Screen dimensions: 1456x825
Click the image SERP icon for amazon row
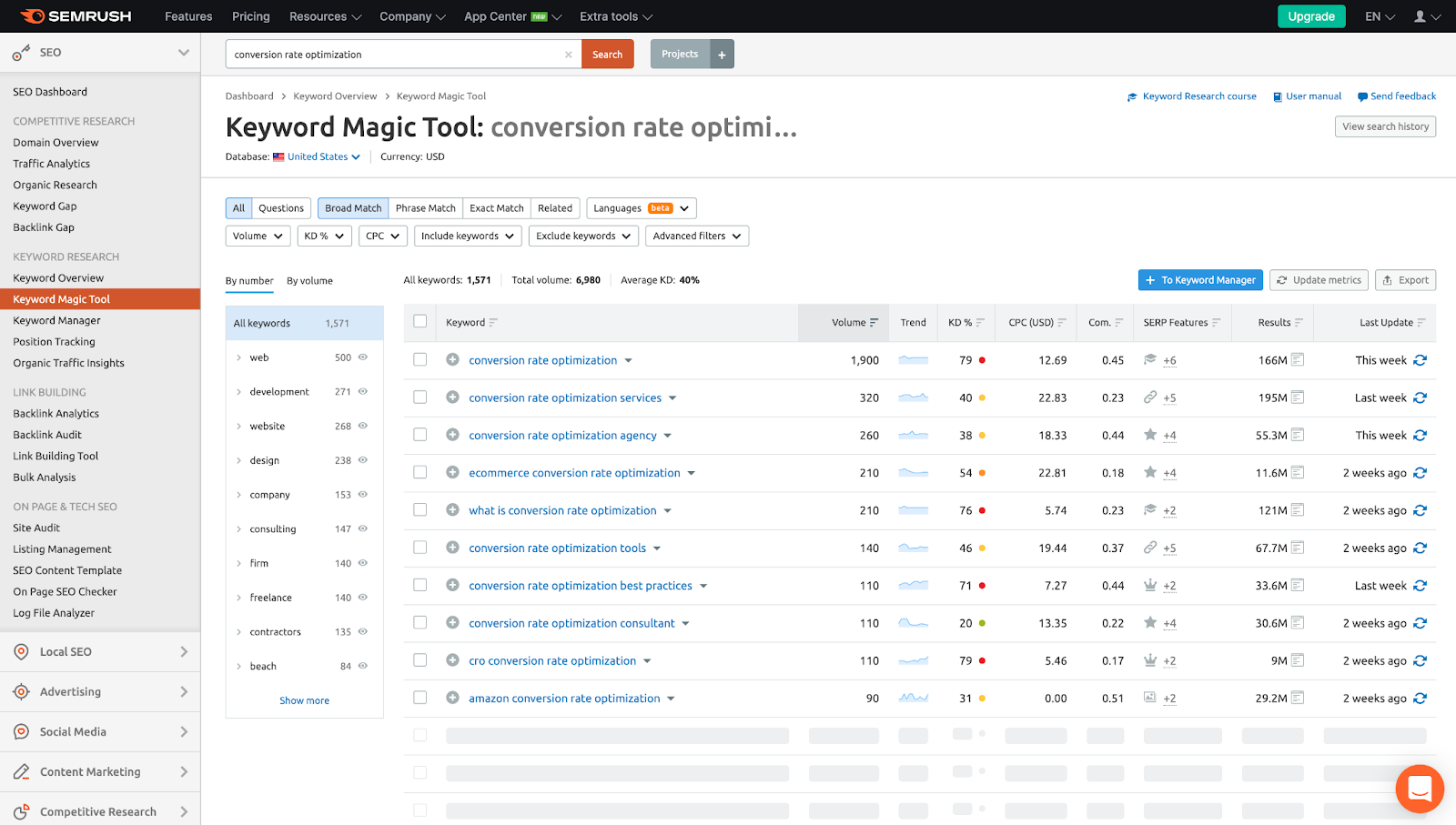(1150, 698)
